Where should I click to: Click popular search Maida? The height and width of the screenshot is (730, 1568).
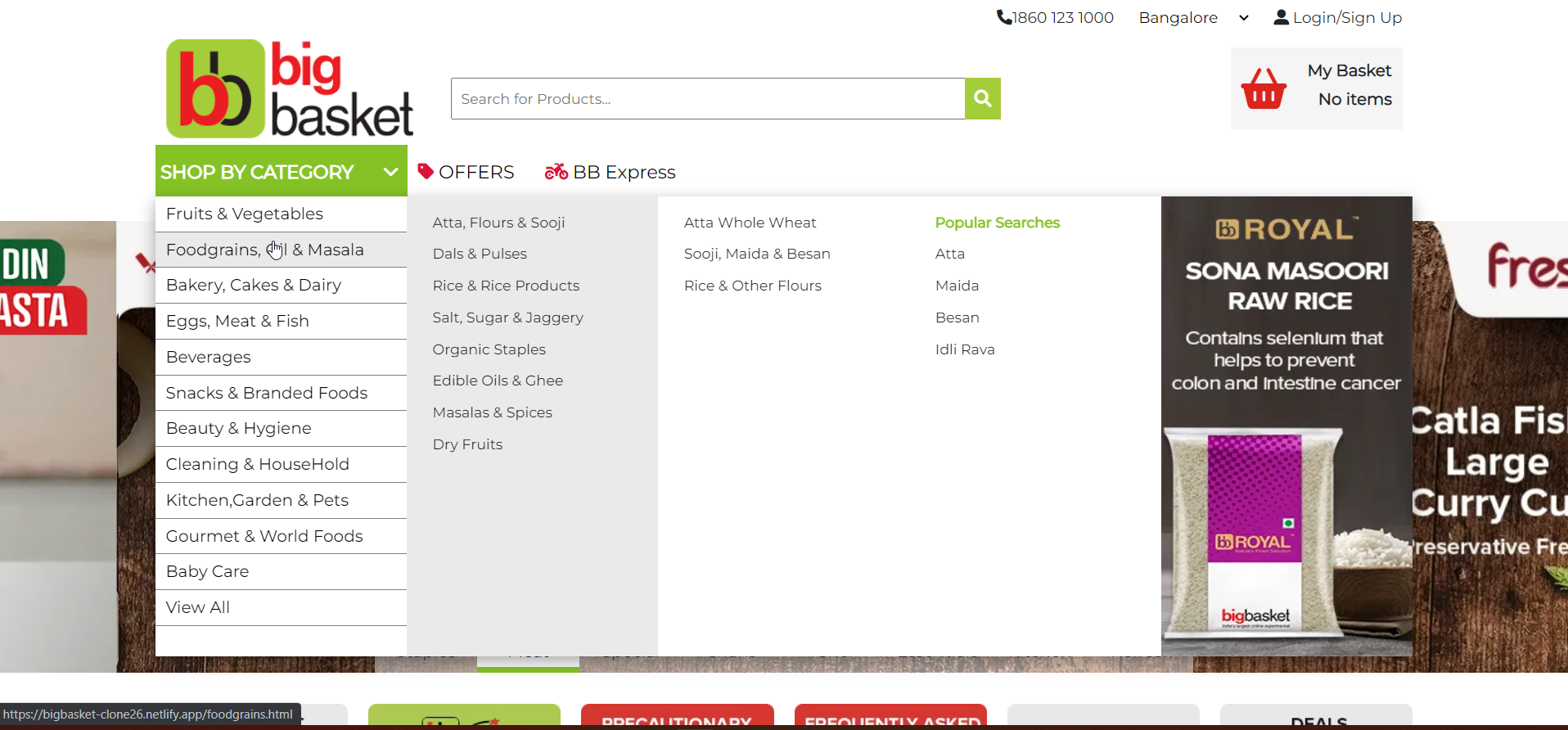coord(957,286)
